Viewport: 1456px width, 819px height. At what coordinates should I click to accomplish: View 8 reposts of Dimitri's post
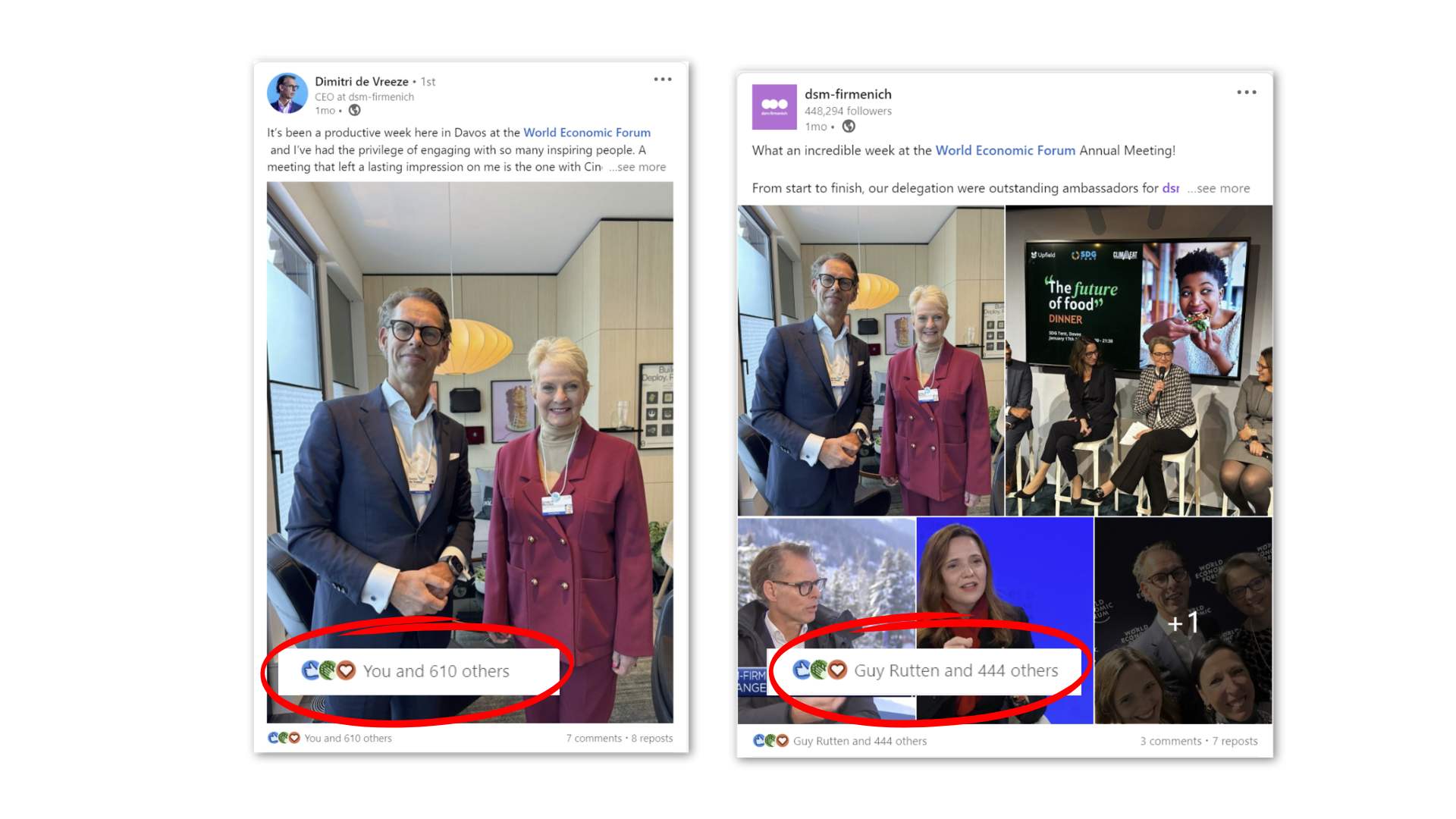(652, 738)
